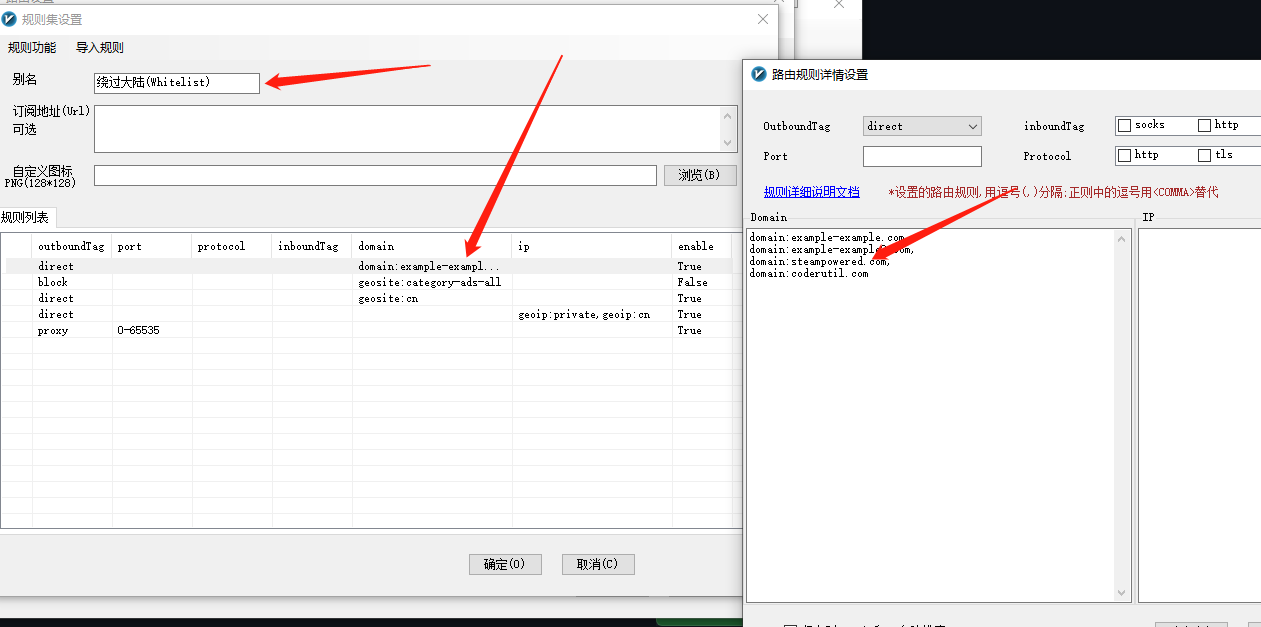Open the 规则详细说明文档 documentation link
Image resolution: width=1261 pixels, height=627 pixels.
(x=811, y=192)
